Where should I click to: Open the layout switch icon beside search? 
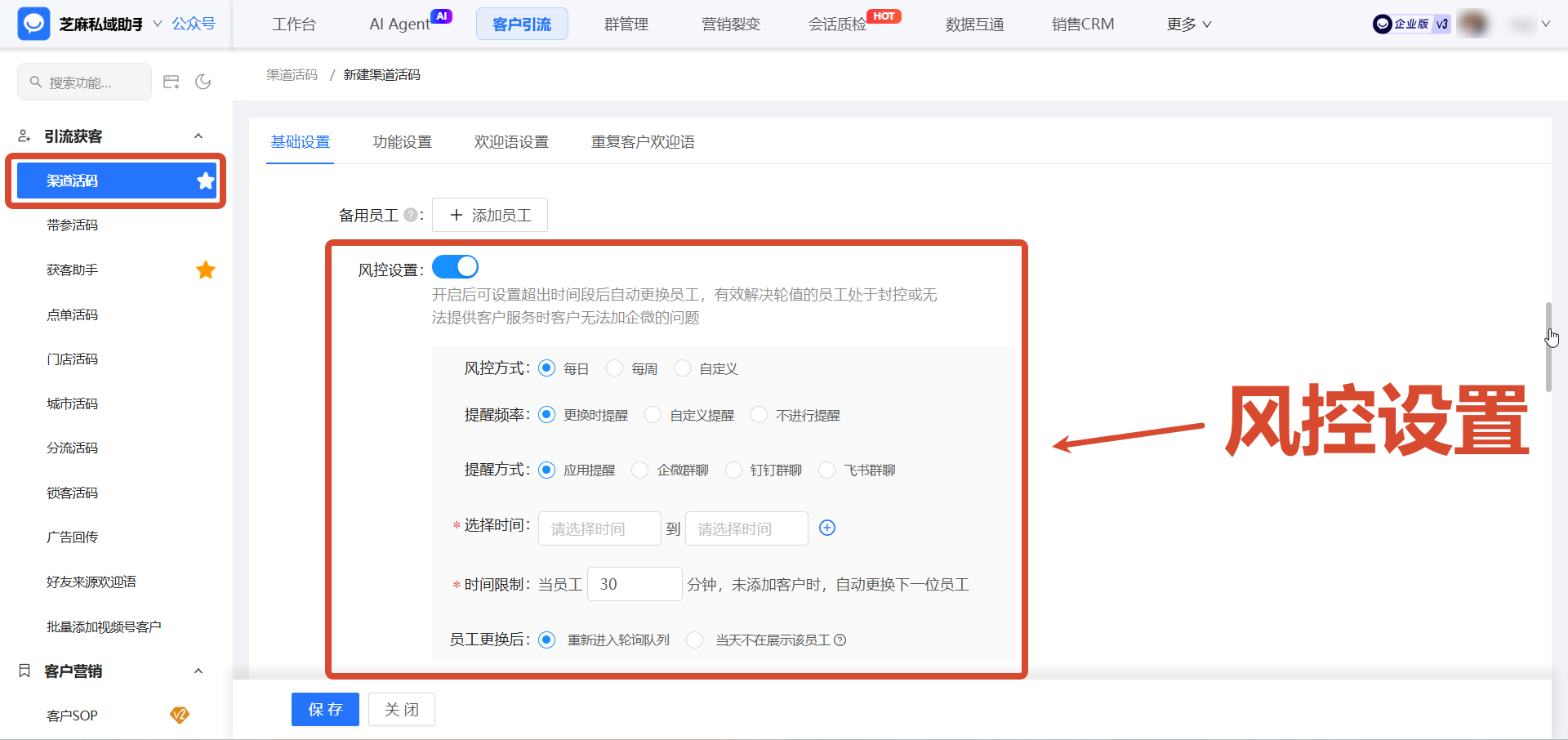pos(171,82)
